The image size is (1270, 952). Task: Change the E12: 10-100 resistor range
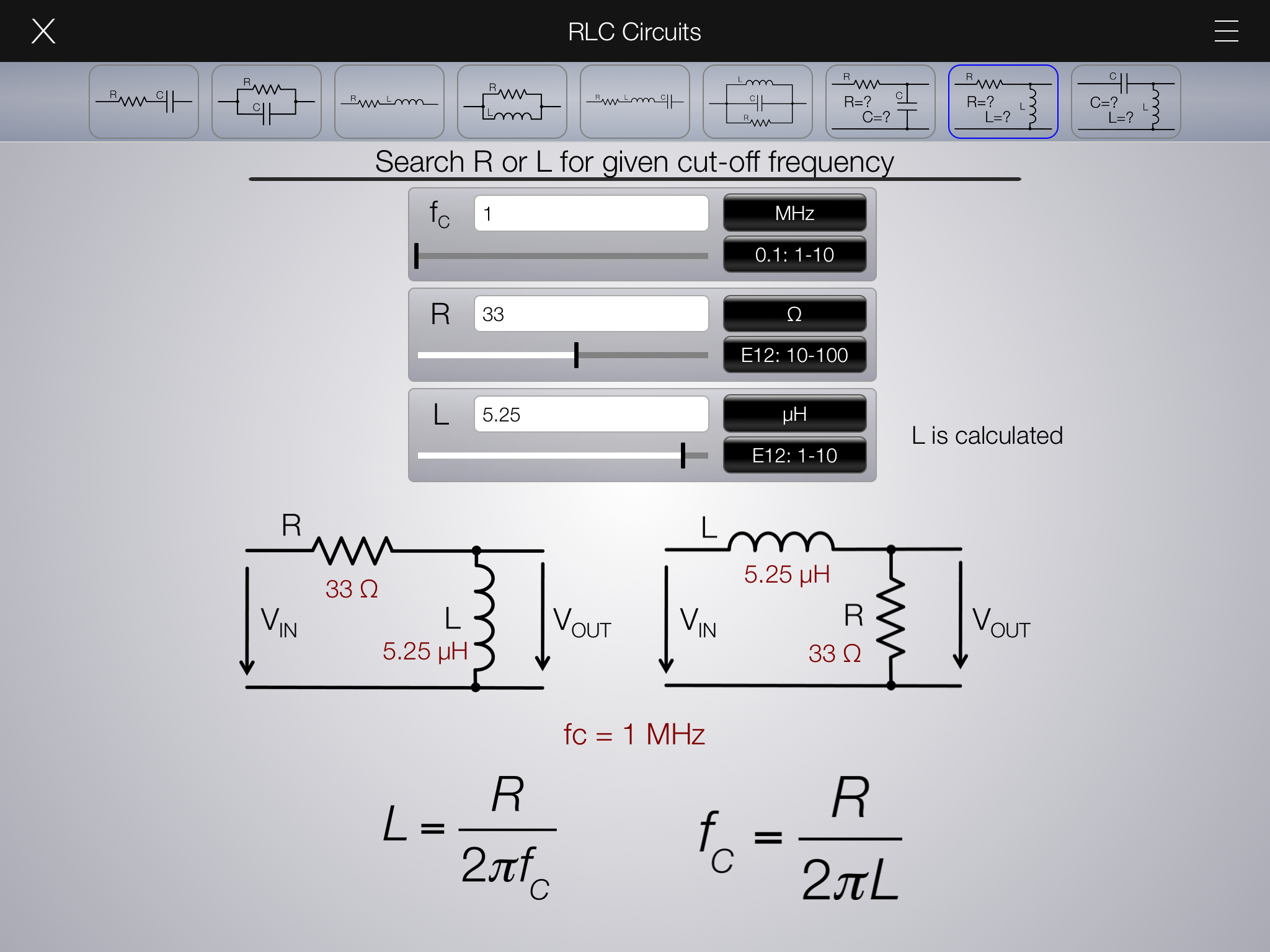[x=794, y=355]
